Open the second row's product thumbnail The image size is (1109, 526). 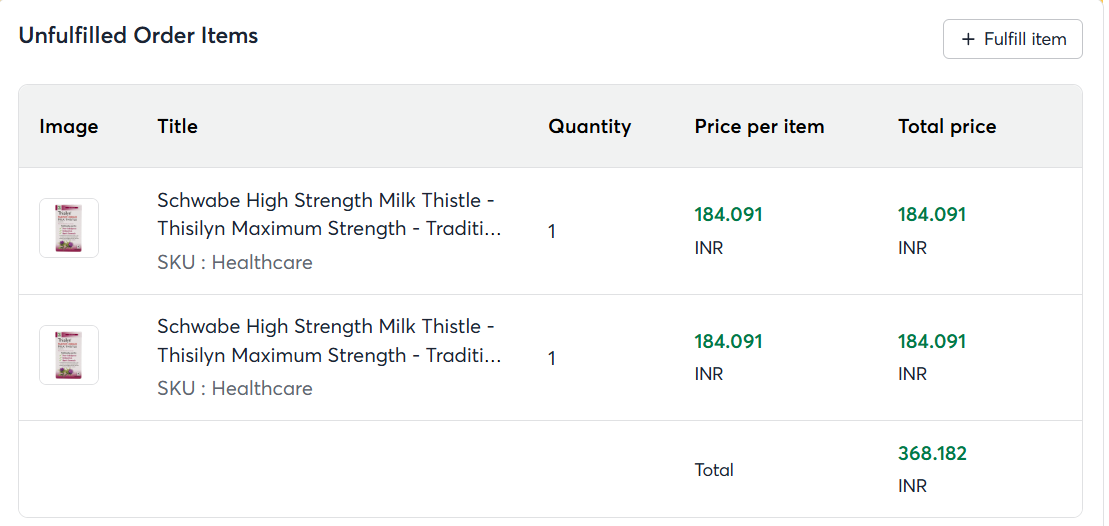tap(69, 355)
